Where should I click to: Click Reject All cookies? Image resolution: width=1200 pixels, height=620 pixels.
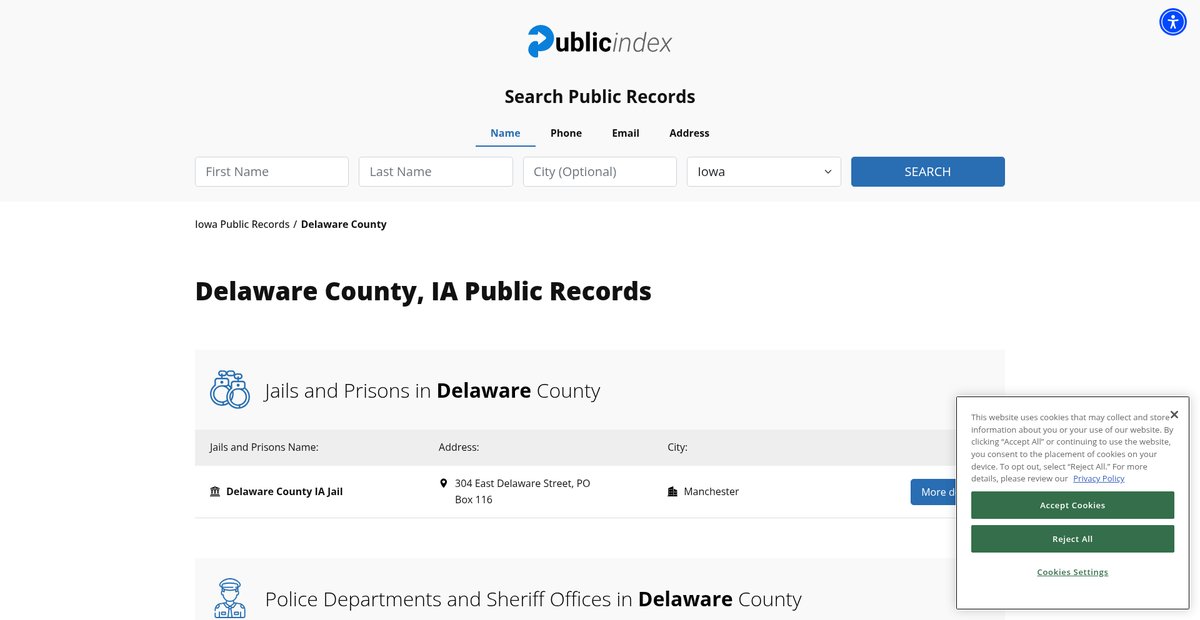tap(1072, 539)
